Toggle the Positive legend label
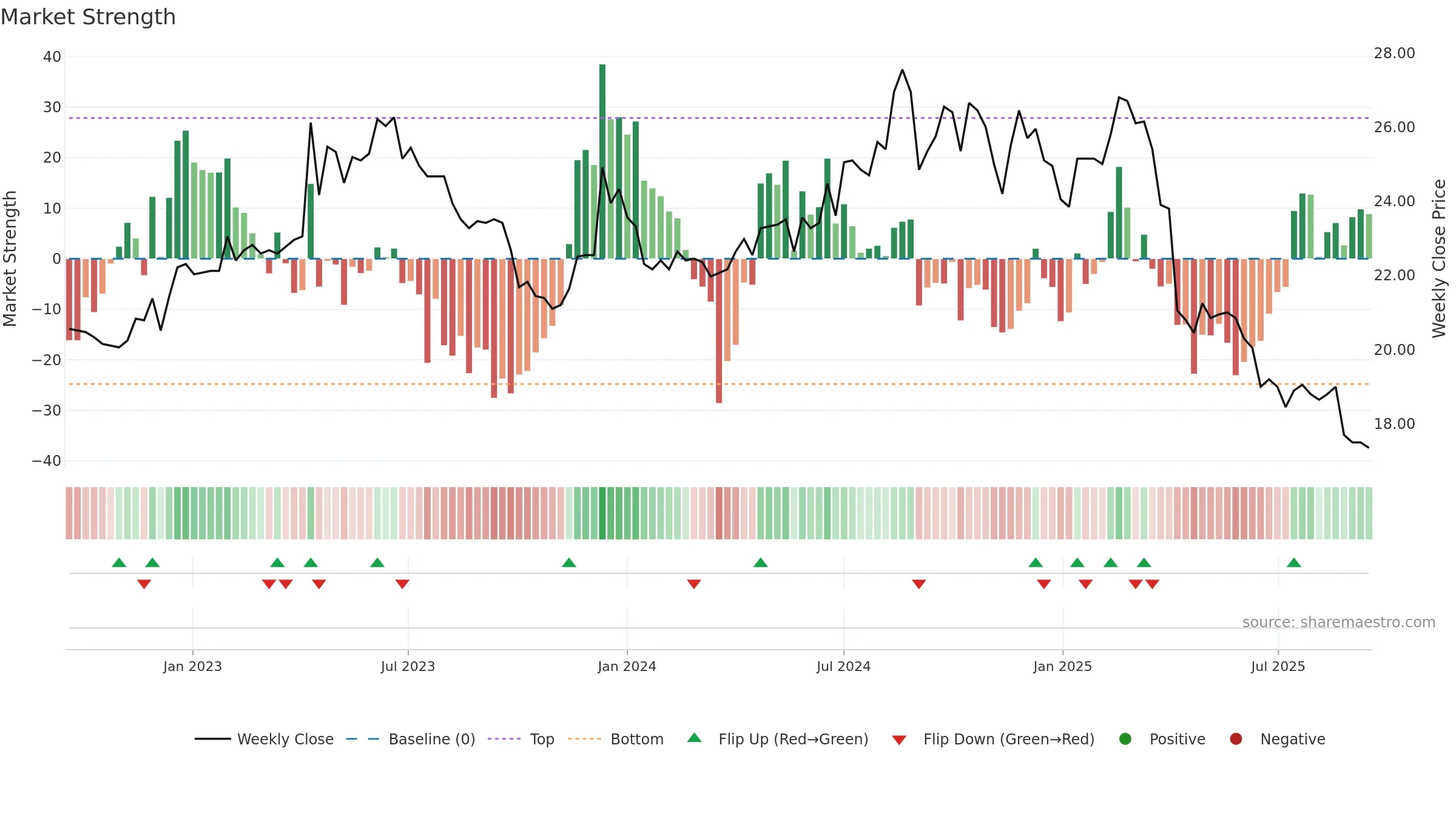This screenshot has height=819, width=1456. click(x=1178, y=739)
